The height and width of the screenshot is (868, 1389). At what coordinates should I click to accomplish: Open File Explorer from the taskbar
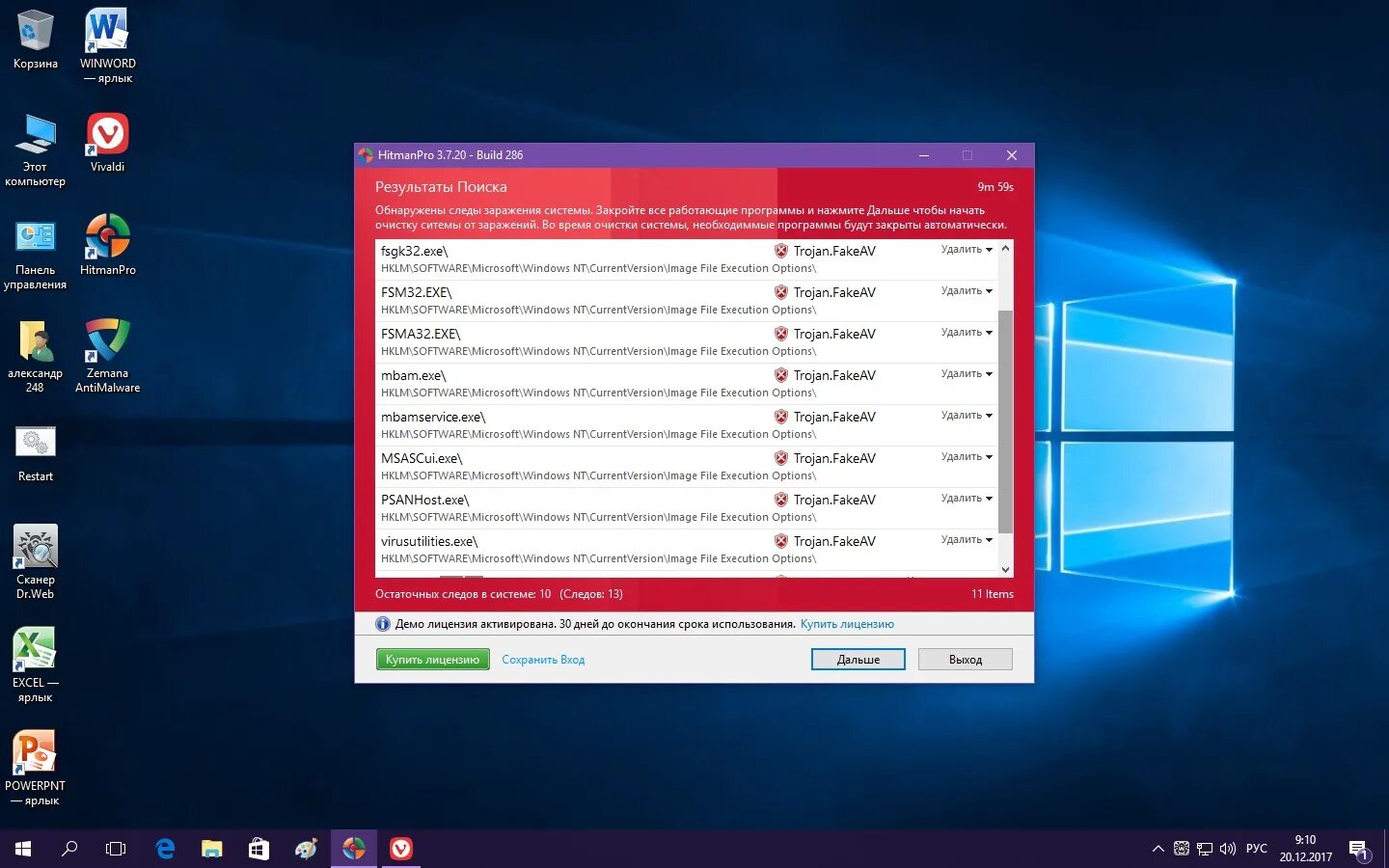(x=211, y=849)
